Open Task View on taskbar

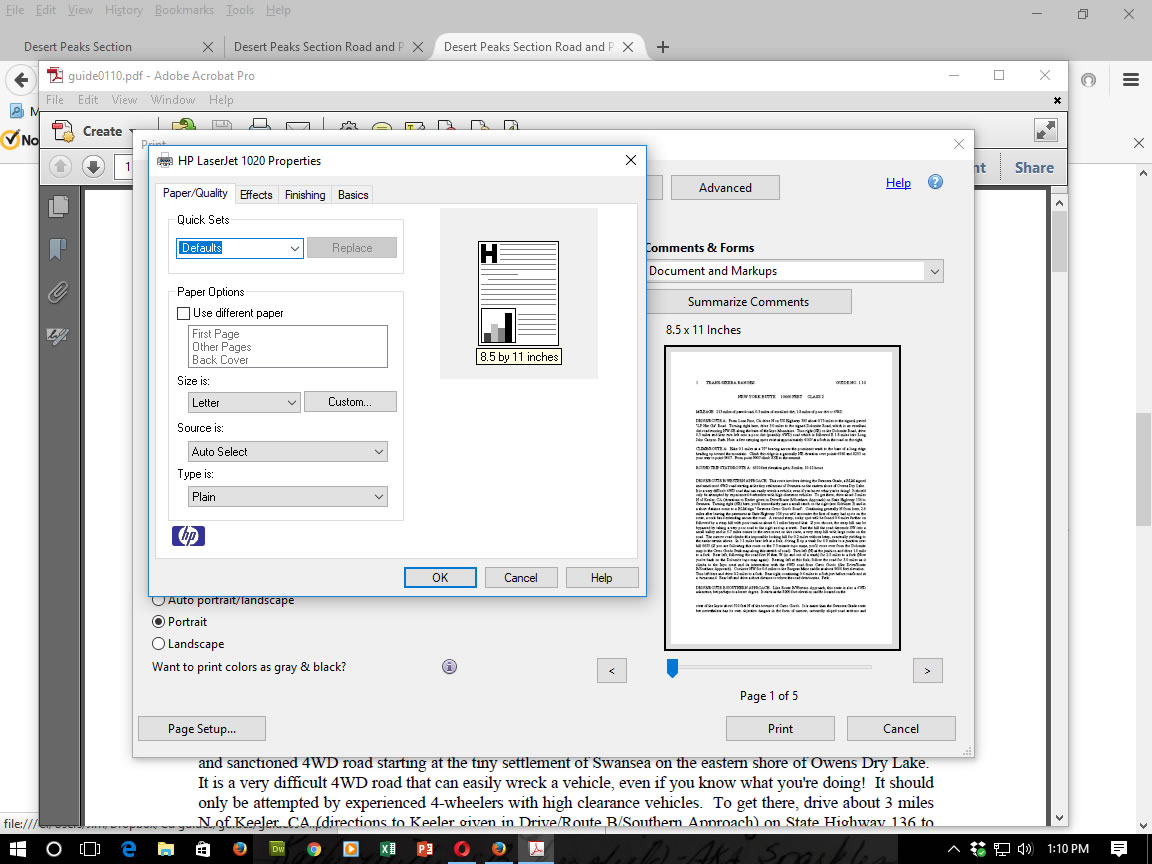(x=90, y=849)
